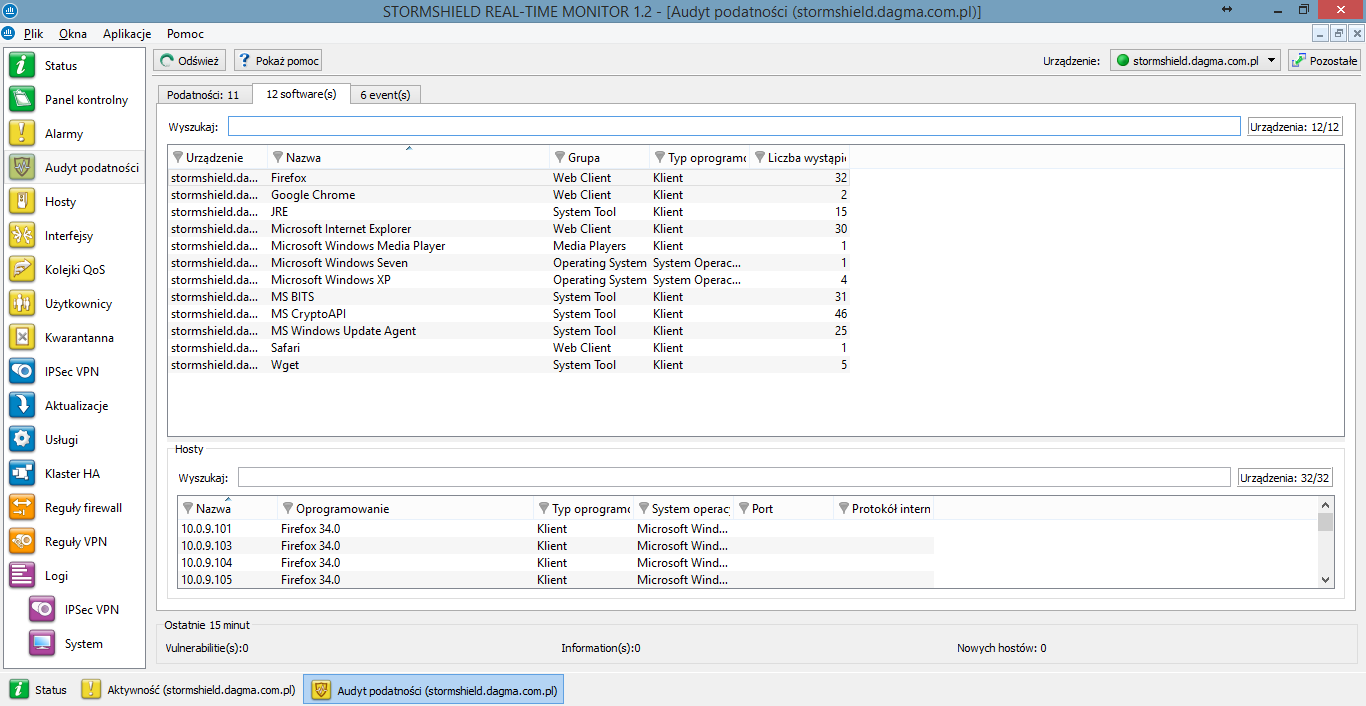Open the Alarmy section icon
Screen dimensions: 1366x706
pyautogui.click(x=22, y=134)
